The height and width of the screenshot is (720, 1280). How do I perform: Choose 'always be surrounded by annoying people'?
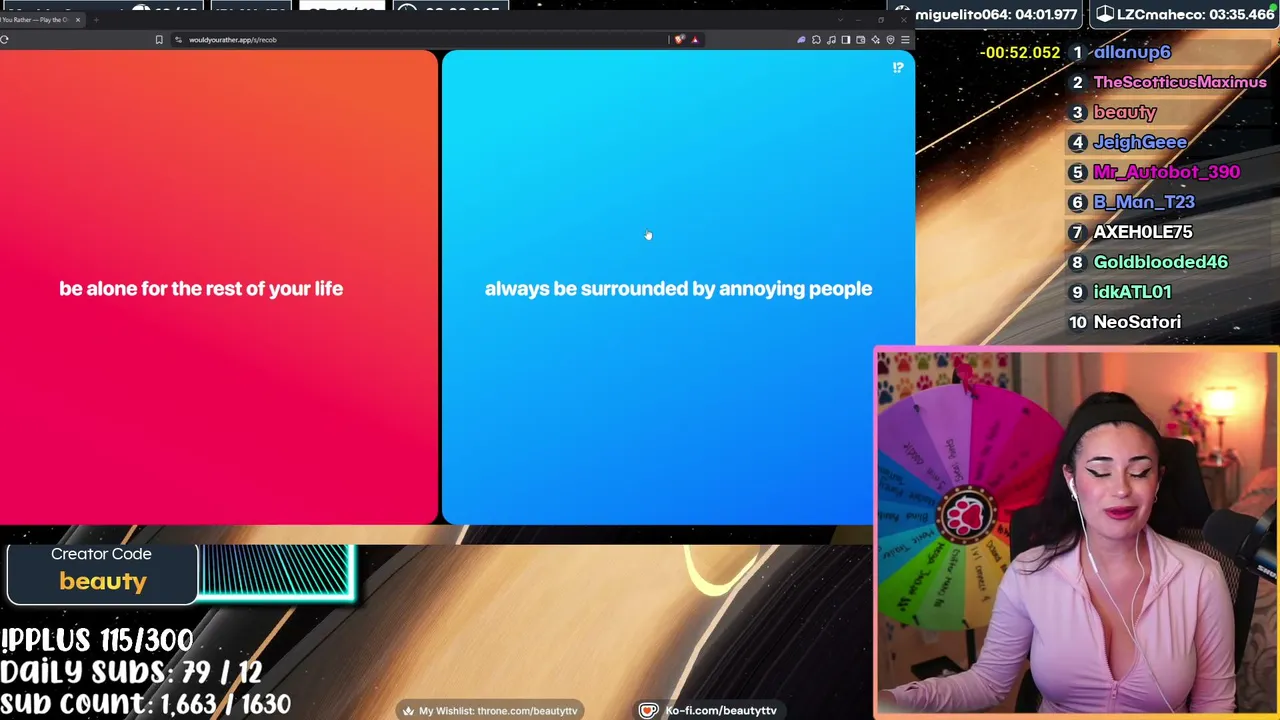678,287
